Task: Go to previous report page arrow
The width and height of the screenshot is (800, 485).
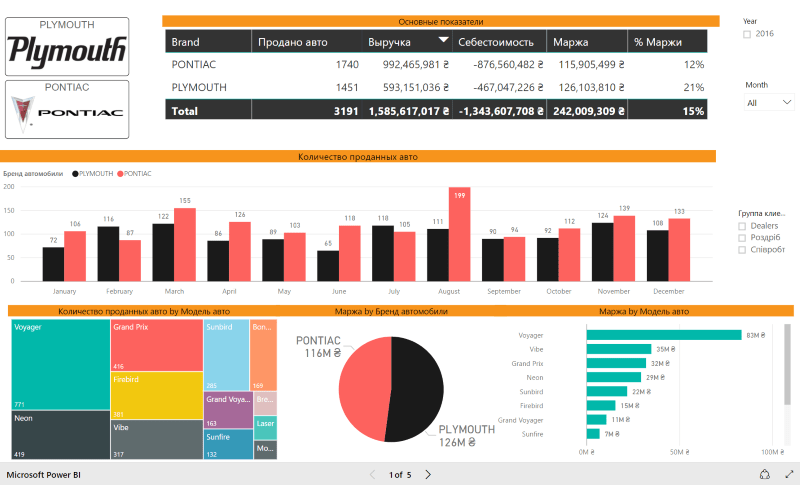Action: click(372, 474)
